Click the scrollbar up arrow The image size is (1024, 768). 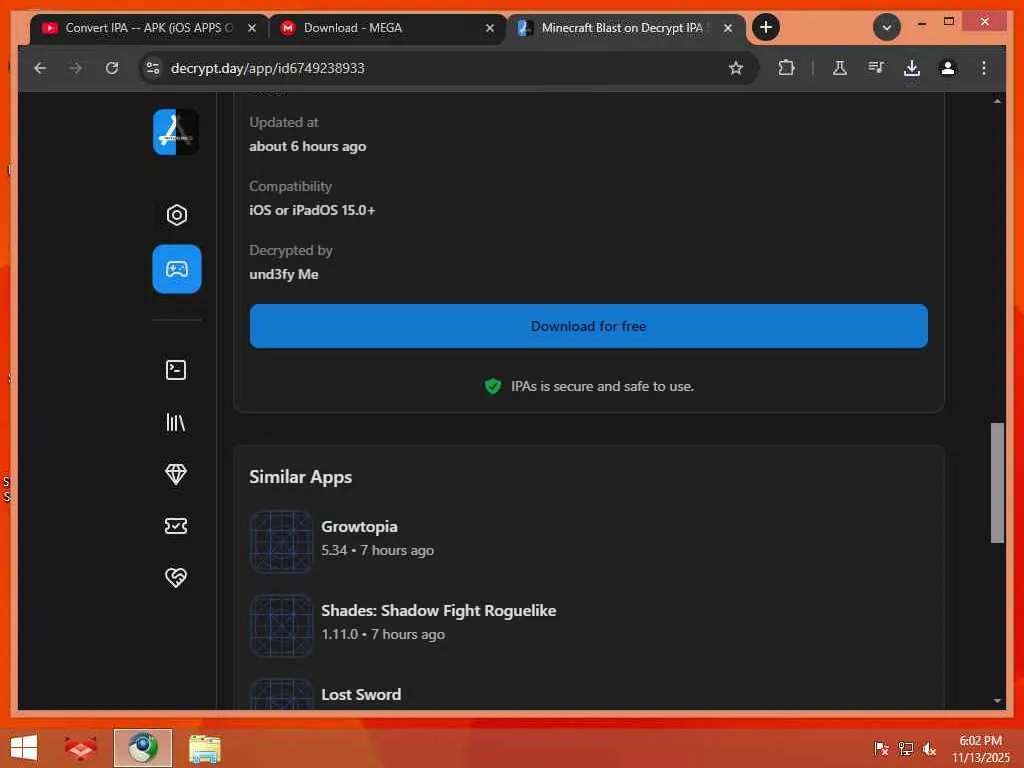click(x=997, y=101)
